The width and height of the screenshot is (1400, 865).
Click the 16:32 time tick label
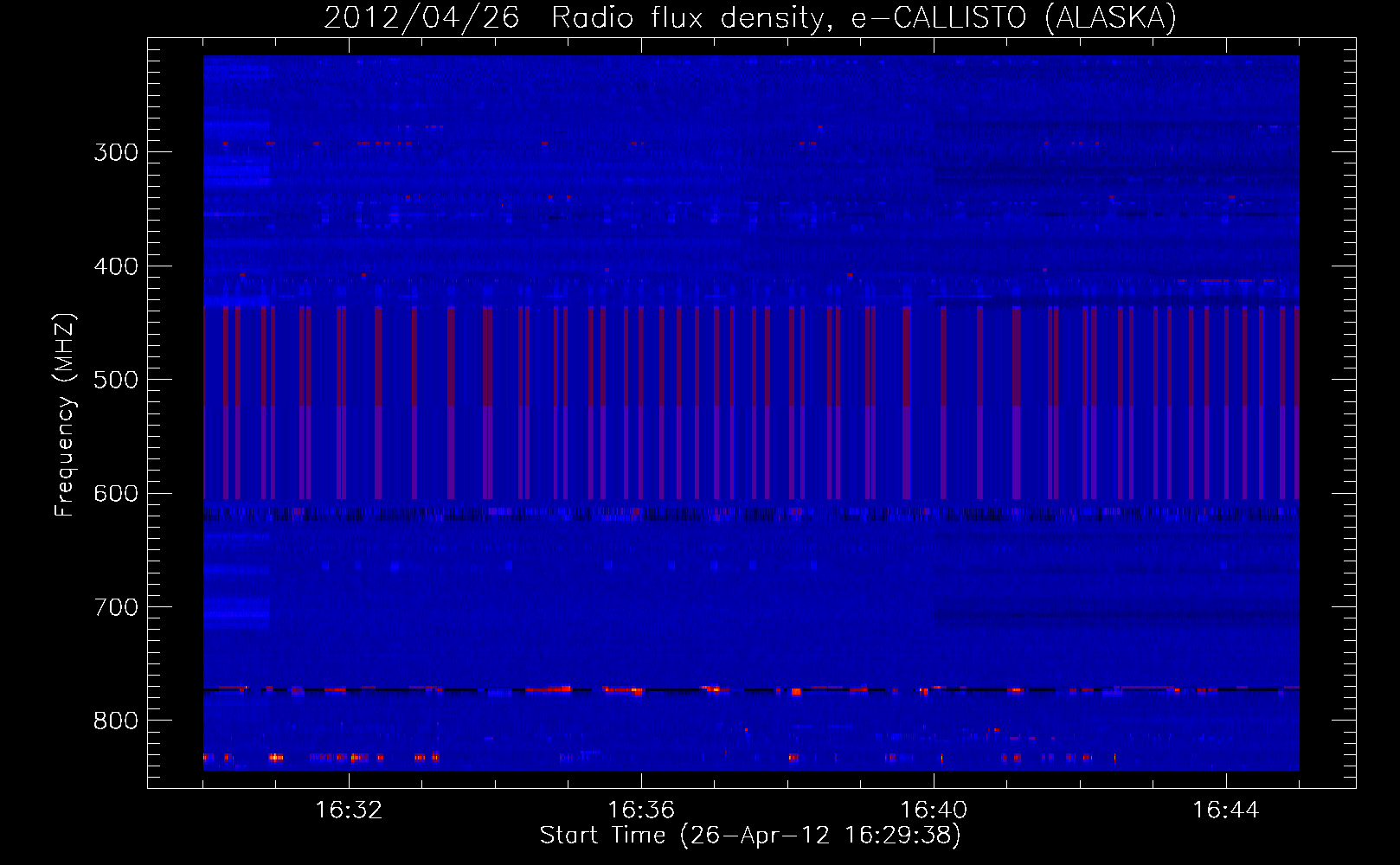click(x=349, y=810)
